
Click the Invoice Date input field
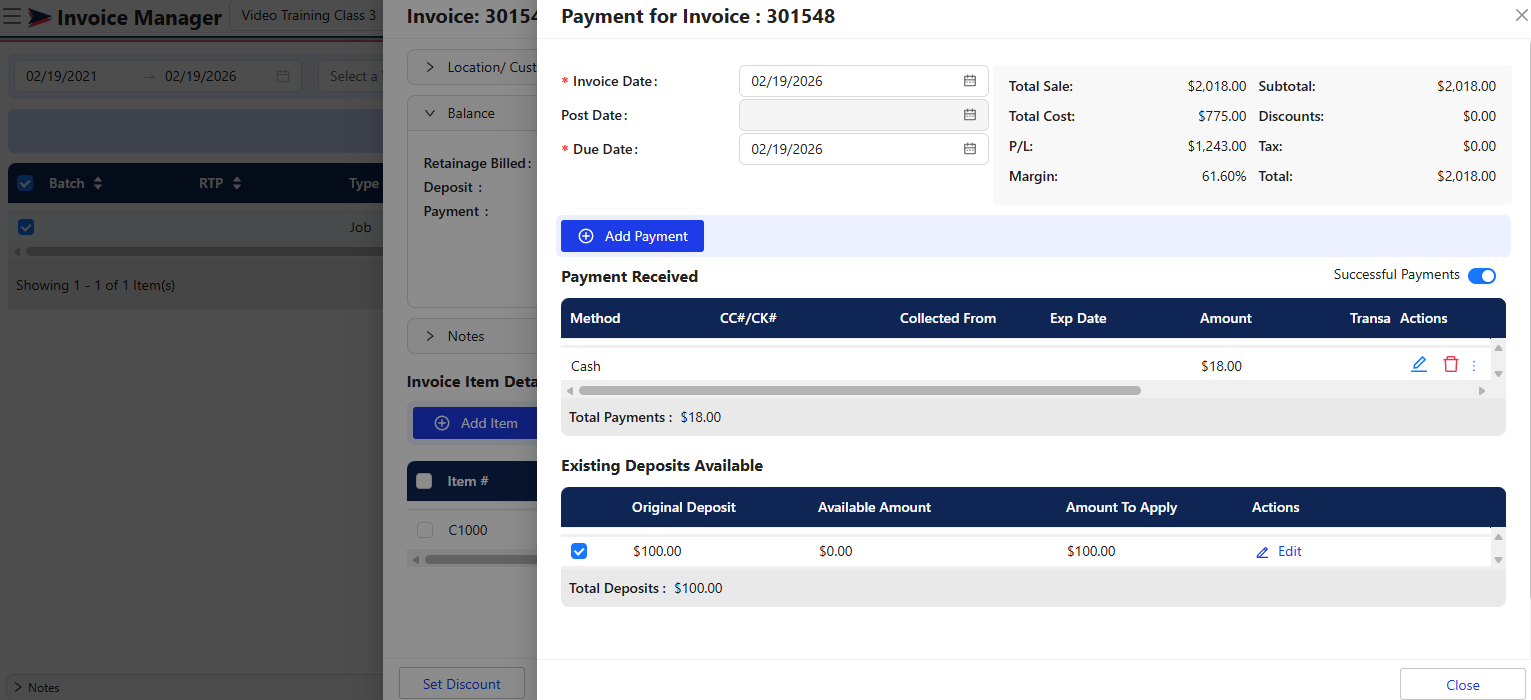coord(850,81)
